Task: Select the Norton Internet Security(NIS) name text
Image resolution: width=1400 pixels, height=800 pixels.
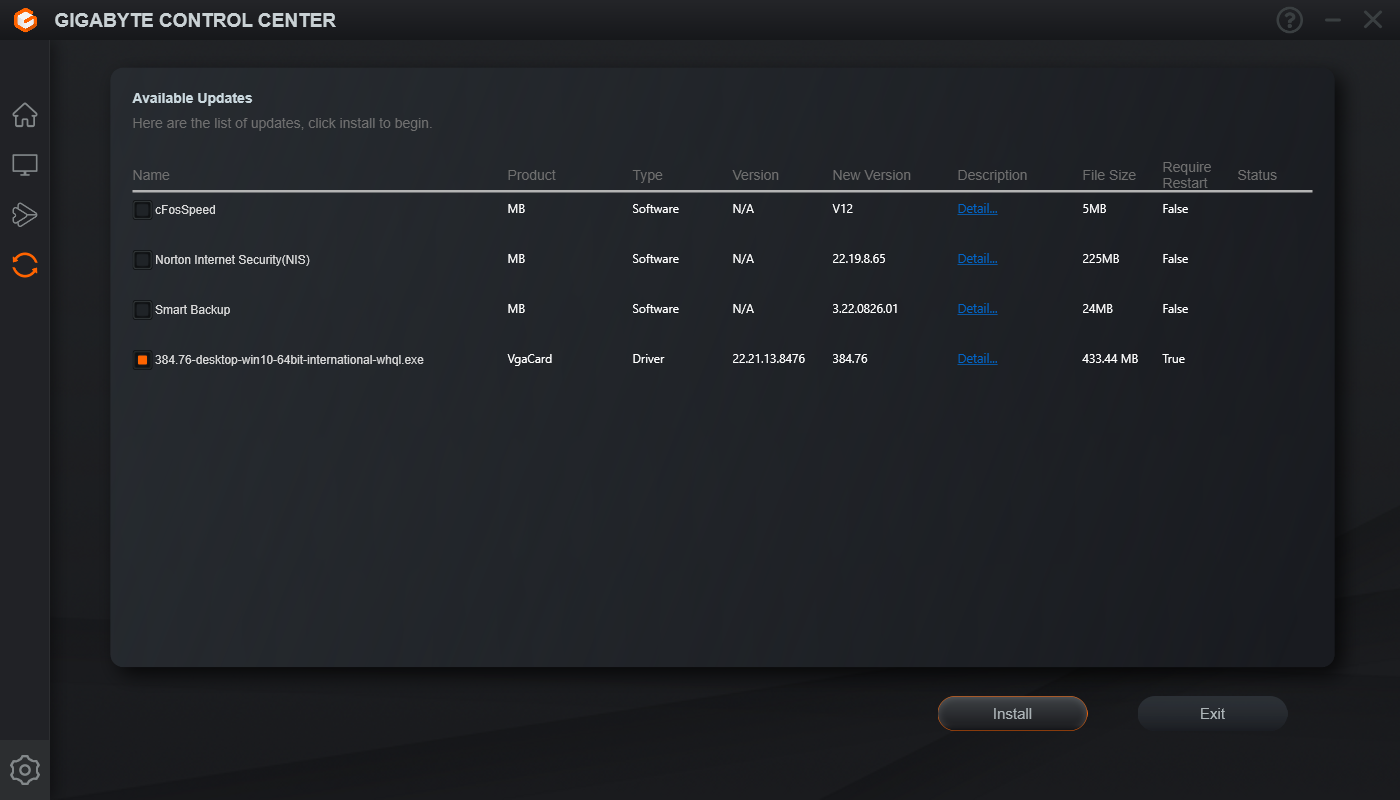Action: pyautogui.click(x=232, y=260)
